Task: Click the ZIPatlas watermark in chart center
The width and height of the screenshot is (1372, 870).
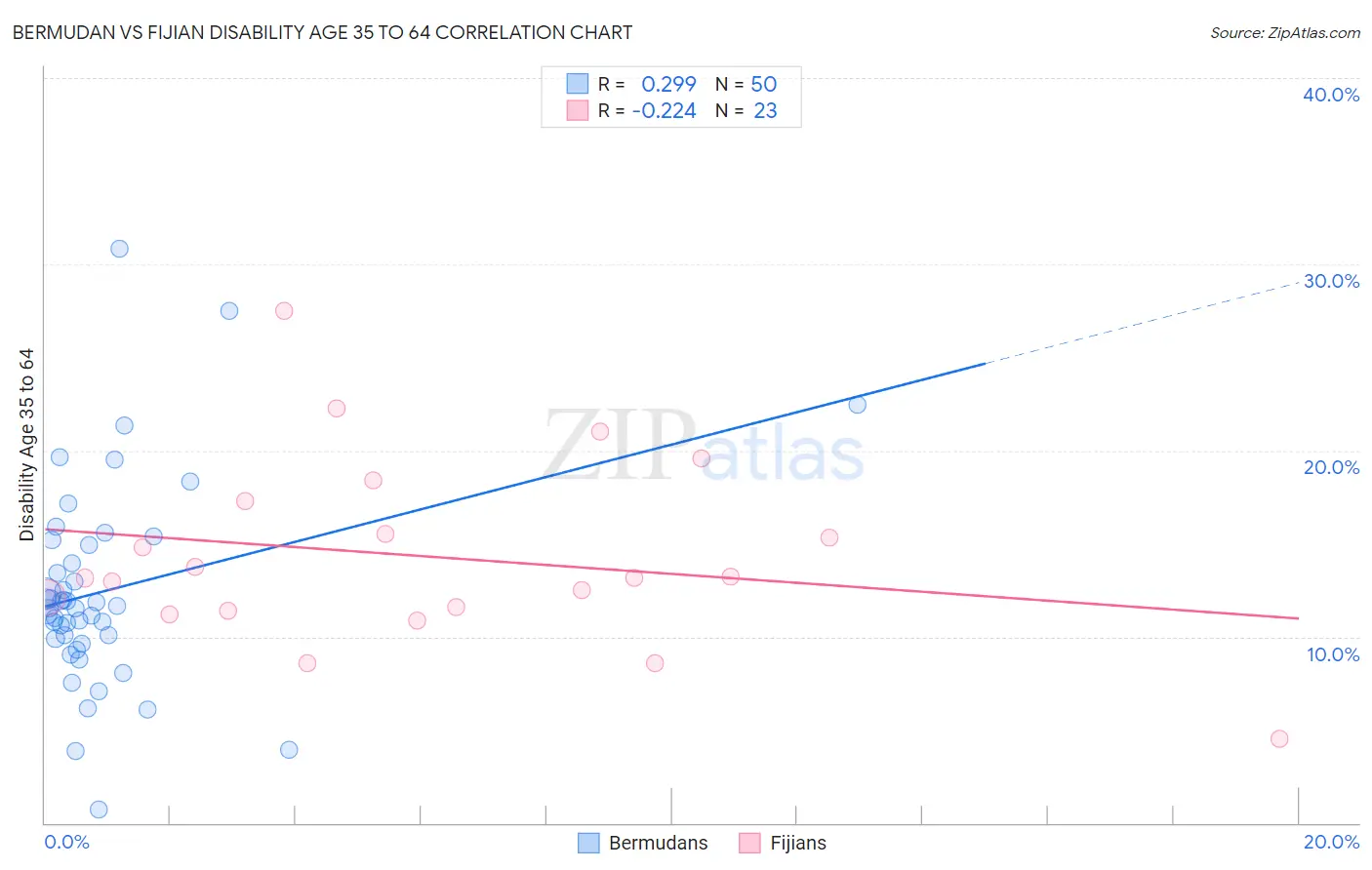Action: [704, 446]
